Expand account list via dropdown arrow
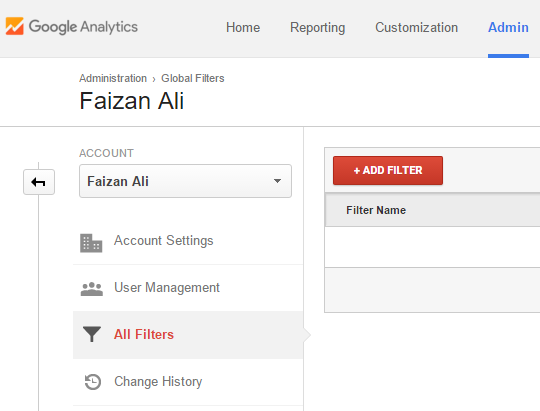This screenshot has width=540, height=411. click(277, 181)
